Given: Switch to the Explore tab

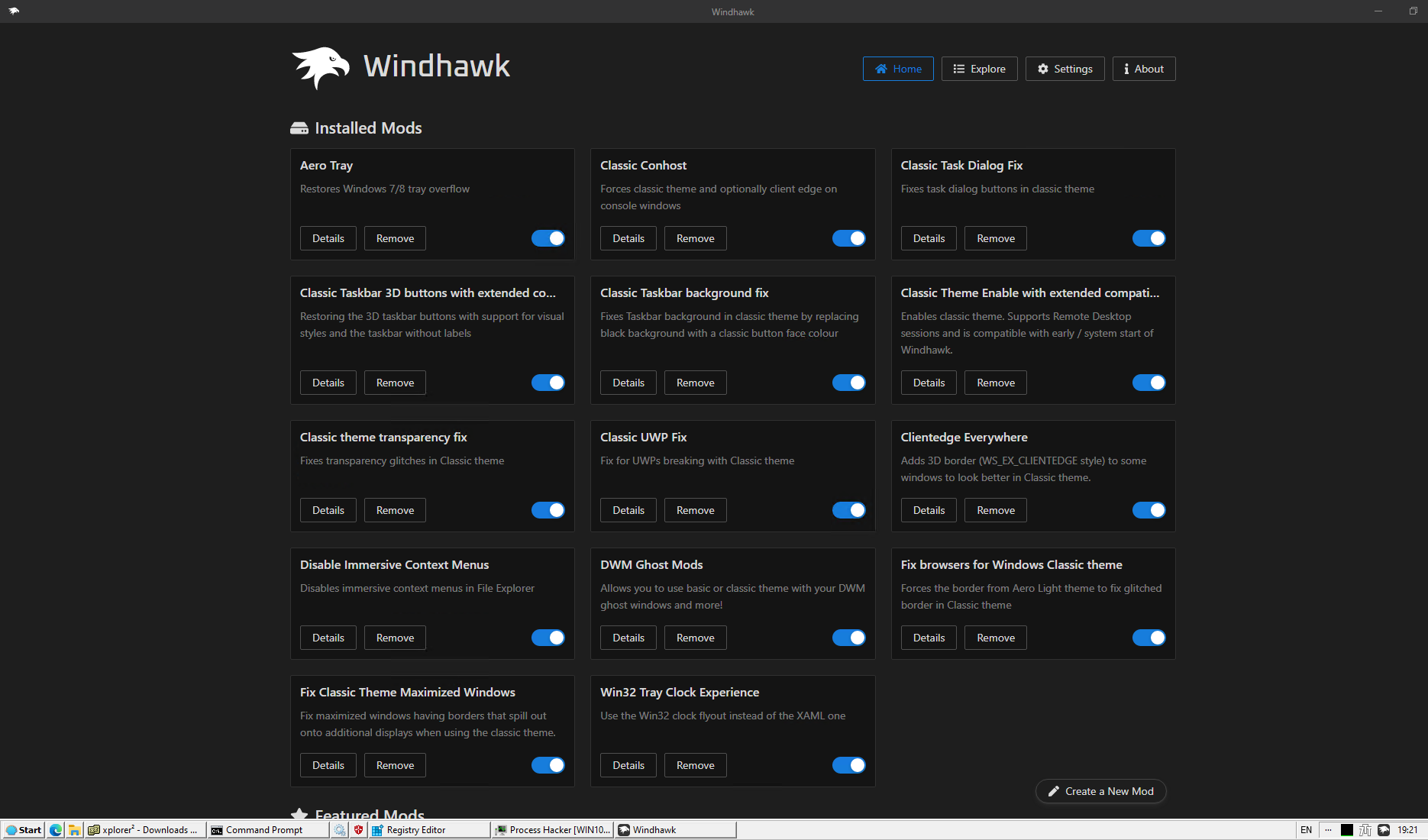Looking at the screenshot, I should pos(980,69).
